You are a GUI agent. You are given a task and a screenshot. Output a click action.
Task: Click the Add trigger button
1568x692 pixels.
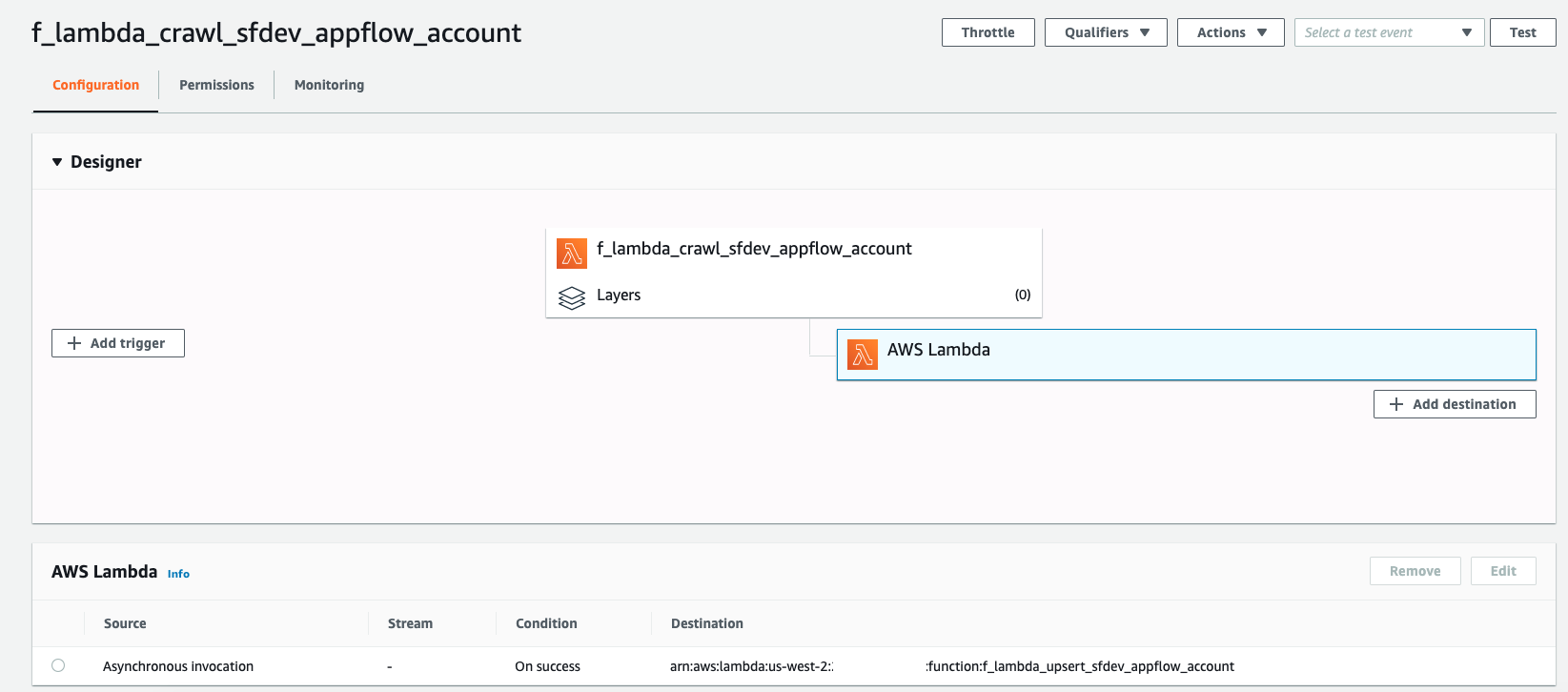pos(118,343)
